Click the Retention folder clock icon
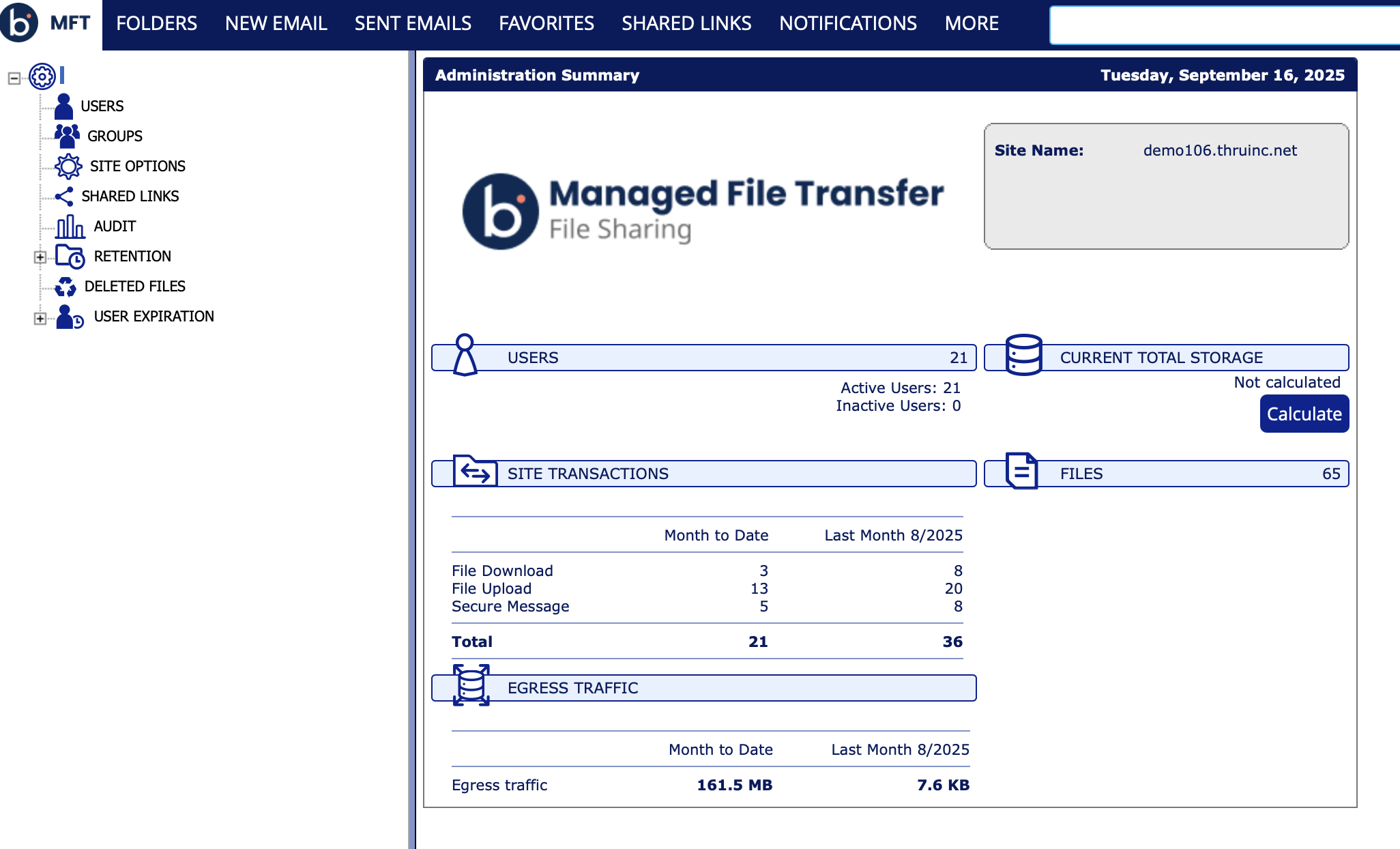The image size is (1400, 849). click(70, 257)
